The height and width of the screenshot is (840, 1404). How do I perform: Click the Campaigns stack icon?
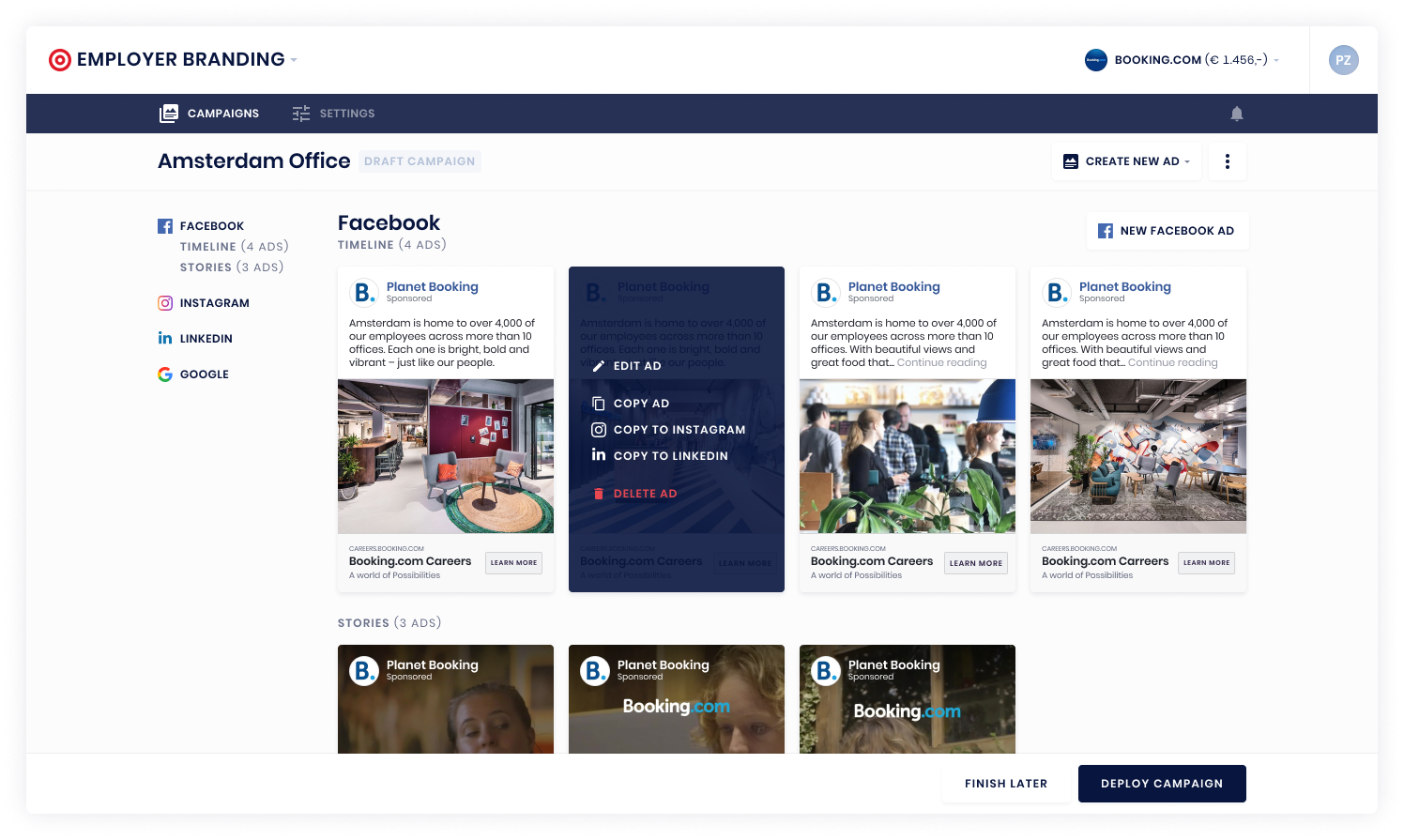tap(169, 114)
